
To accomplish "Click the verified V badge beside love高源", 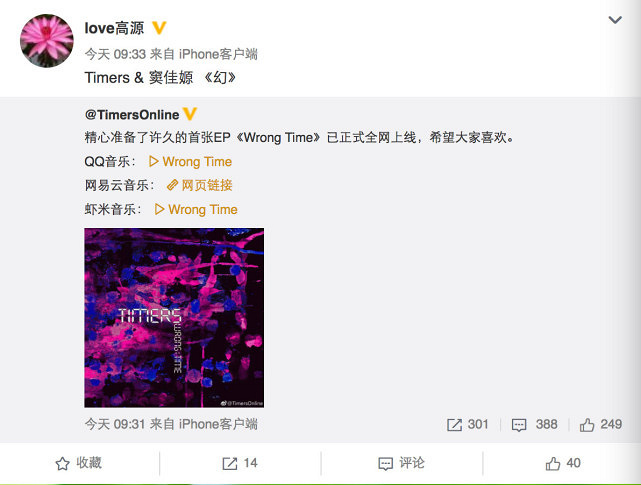I will click(x=159, y=28).
